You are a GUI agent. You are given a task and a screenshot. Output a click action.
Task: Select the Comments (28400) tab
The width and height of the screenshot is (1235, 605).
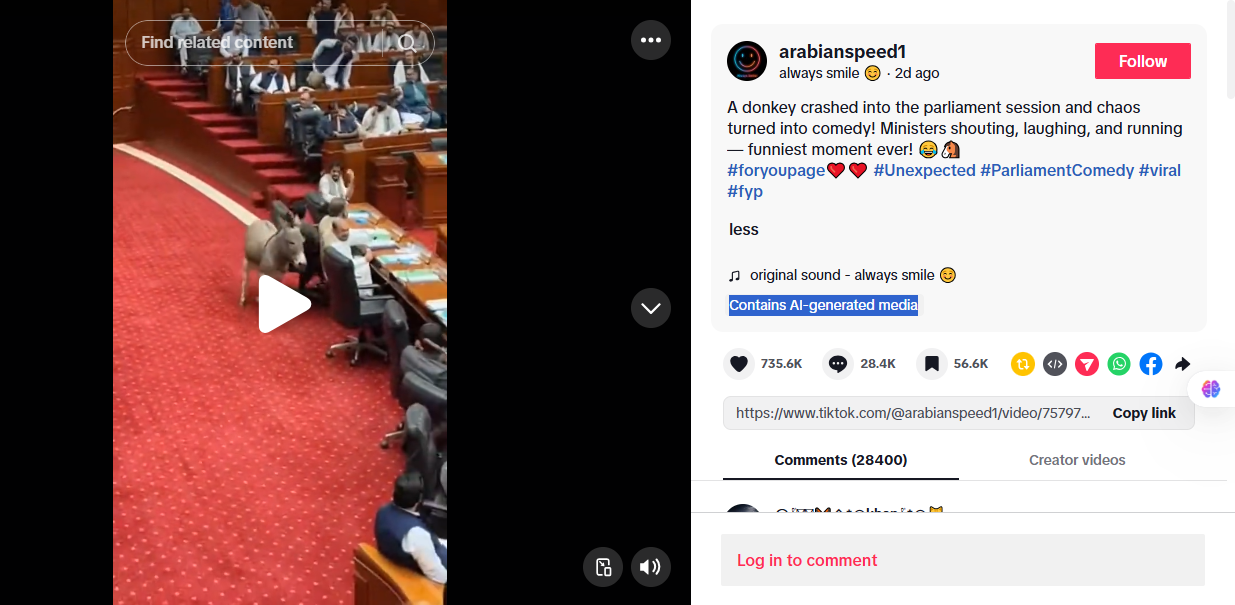841,460
